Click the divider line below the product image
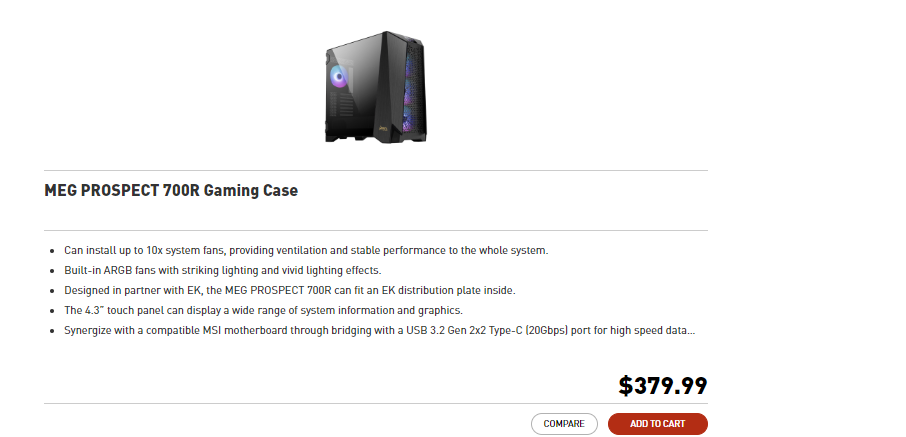Screen dimensions: 906x437 (x=375, y=171)
